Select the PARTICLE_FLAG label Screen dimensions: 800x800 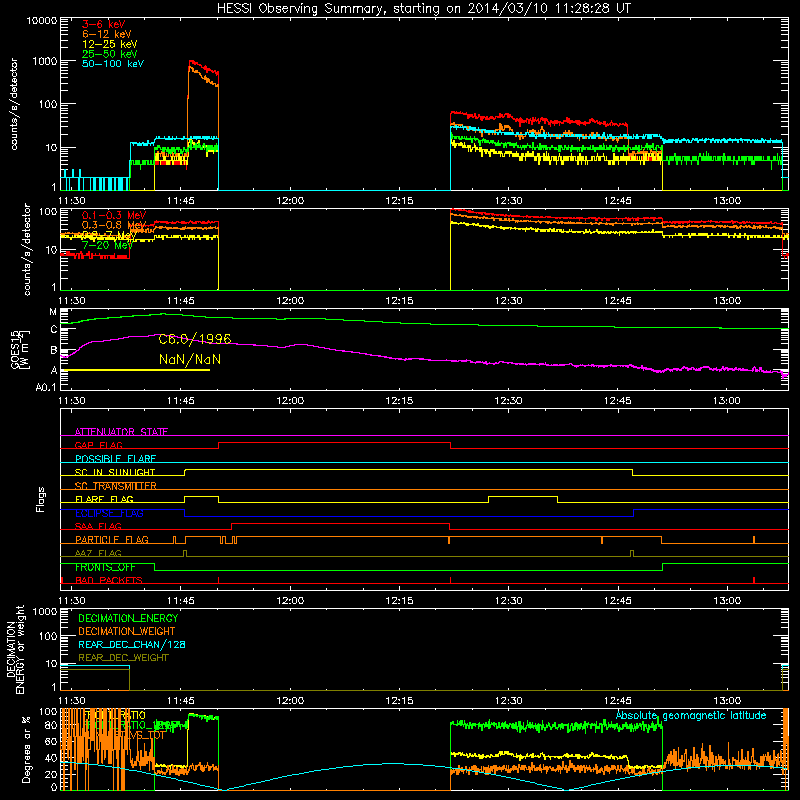tap(112, 540)
